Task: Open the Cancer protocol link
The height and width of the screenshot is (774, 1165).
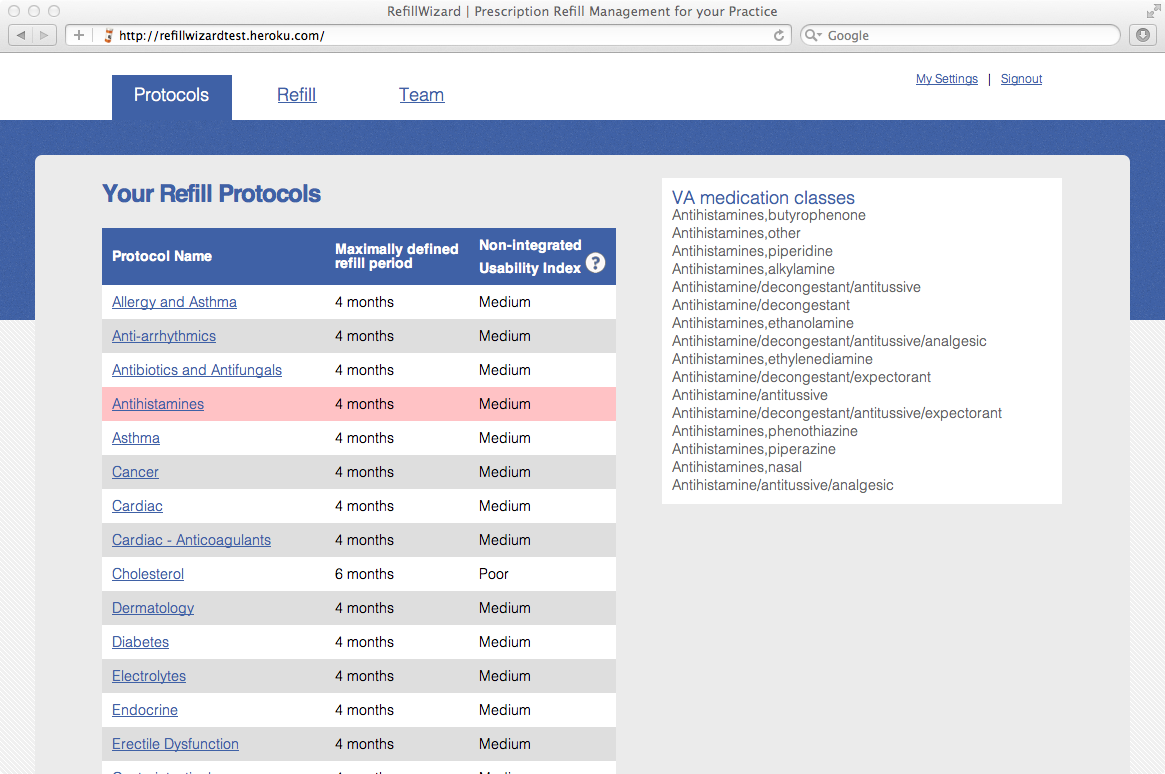Action: click(135, 472)
